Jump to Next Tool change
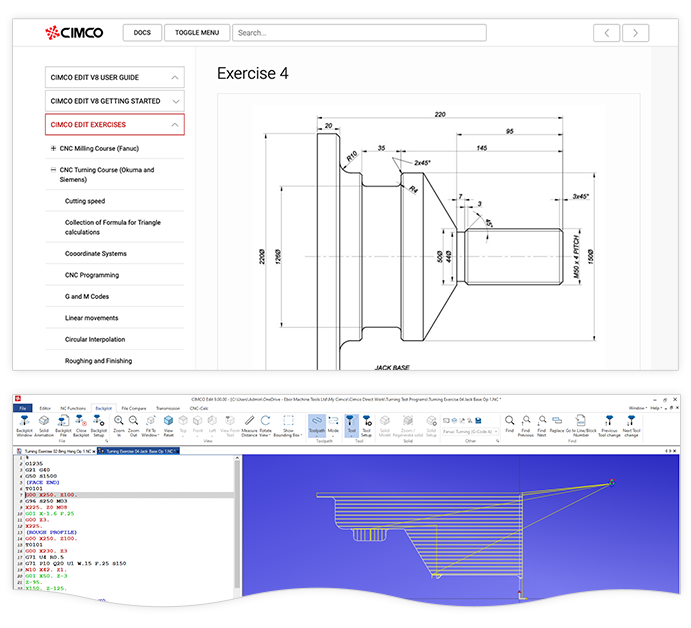Viewport: 691px width, 628px height. click(631, 425)
